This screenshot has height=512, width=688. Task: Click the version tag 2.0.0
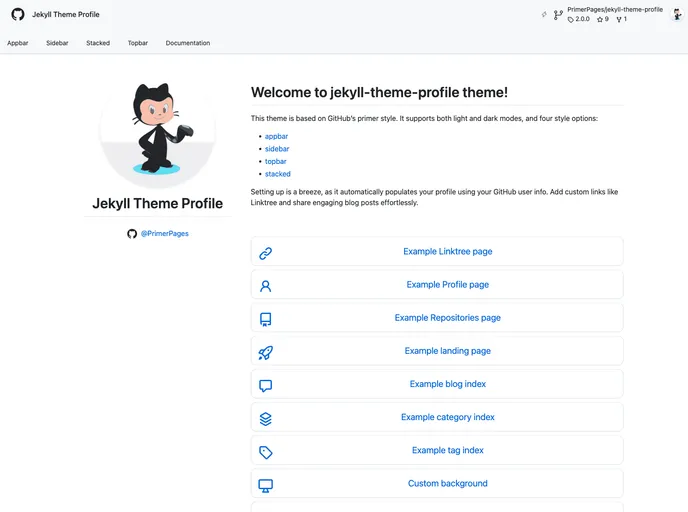579,19
